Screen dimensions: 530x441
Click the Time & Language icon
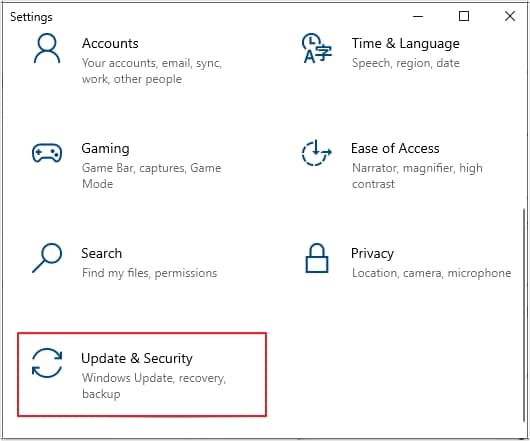(317, 48)
